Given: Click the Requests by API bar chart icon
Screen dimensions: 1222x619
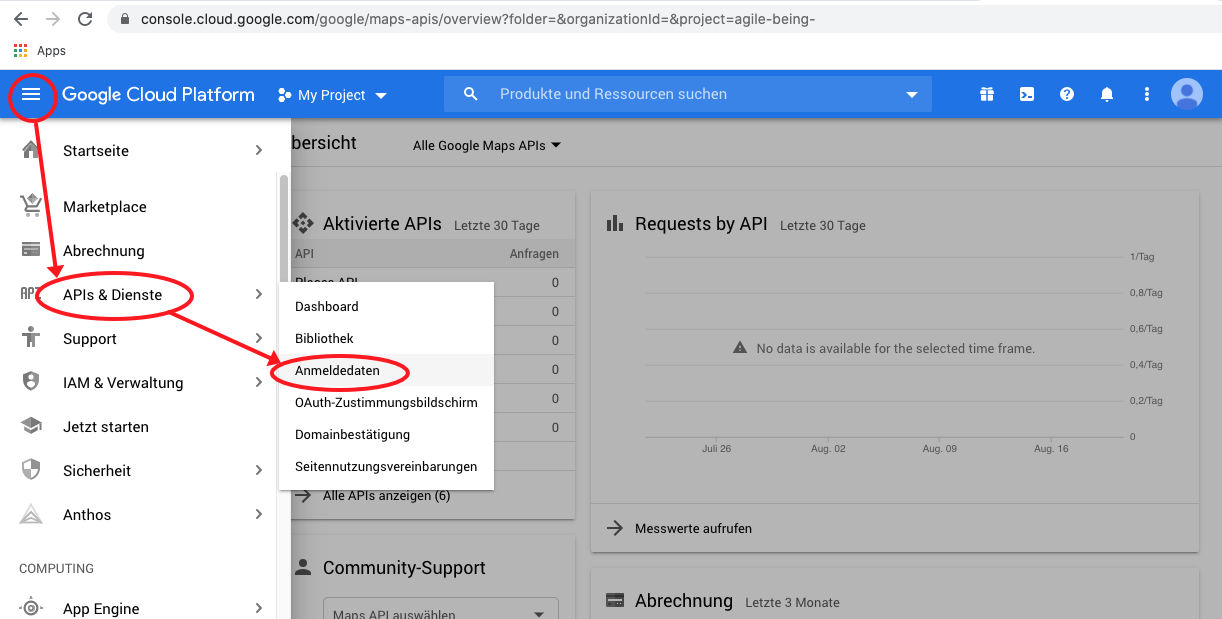Looking at the screenshot, I should tap(615, 223).
